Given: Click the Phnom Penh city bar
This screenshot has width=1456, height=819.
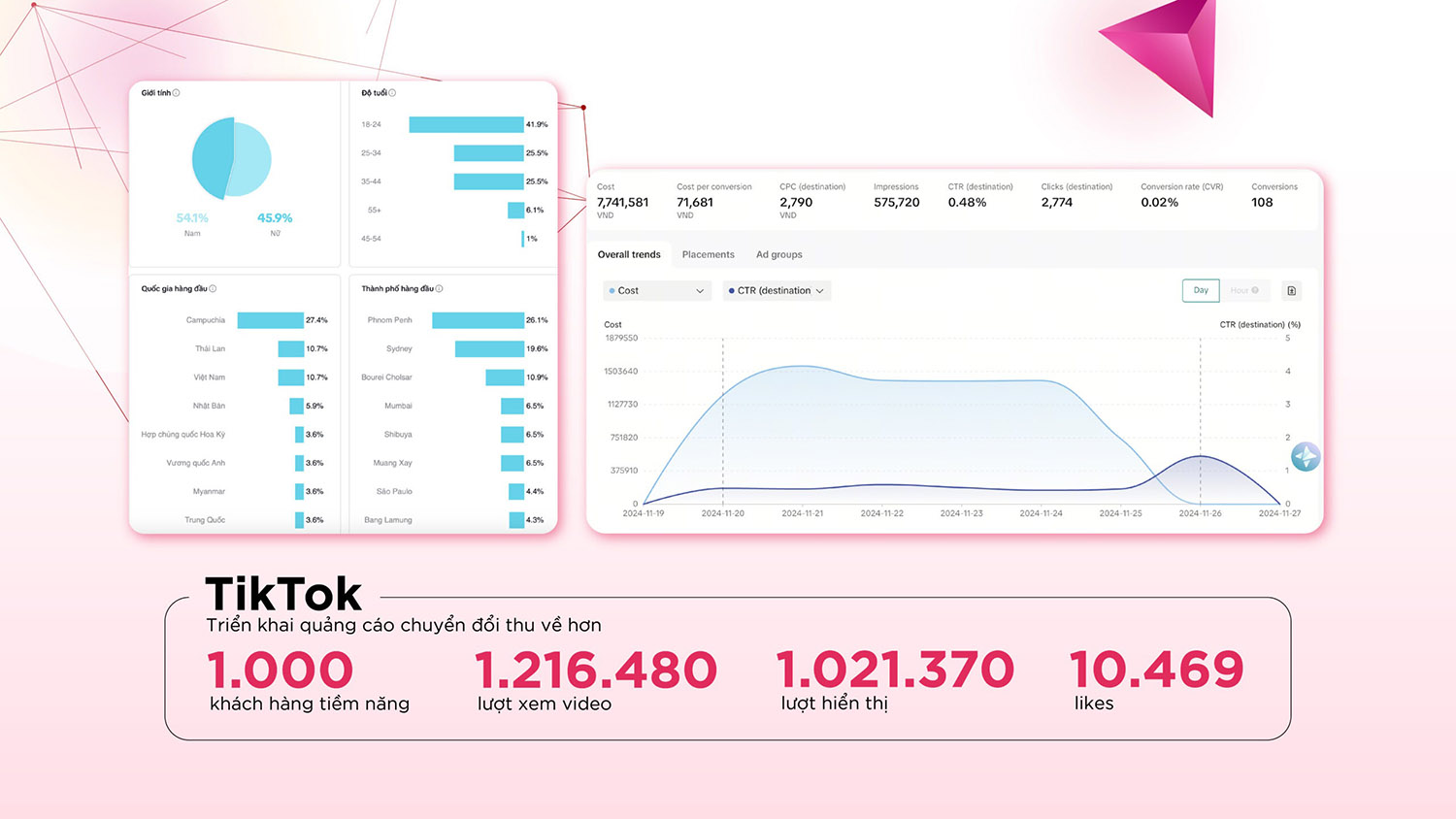Looking at the screenshot, I should (478, 320).
